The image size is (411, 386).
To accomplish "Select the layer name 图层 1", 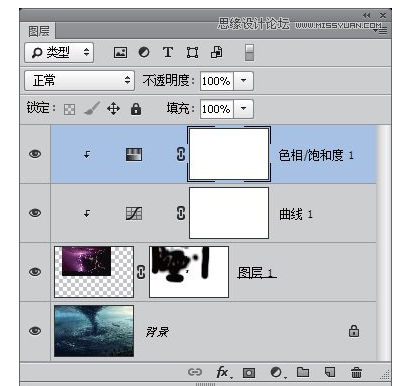I will tap(257, 273).
